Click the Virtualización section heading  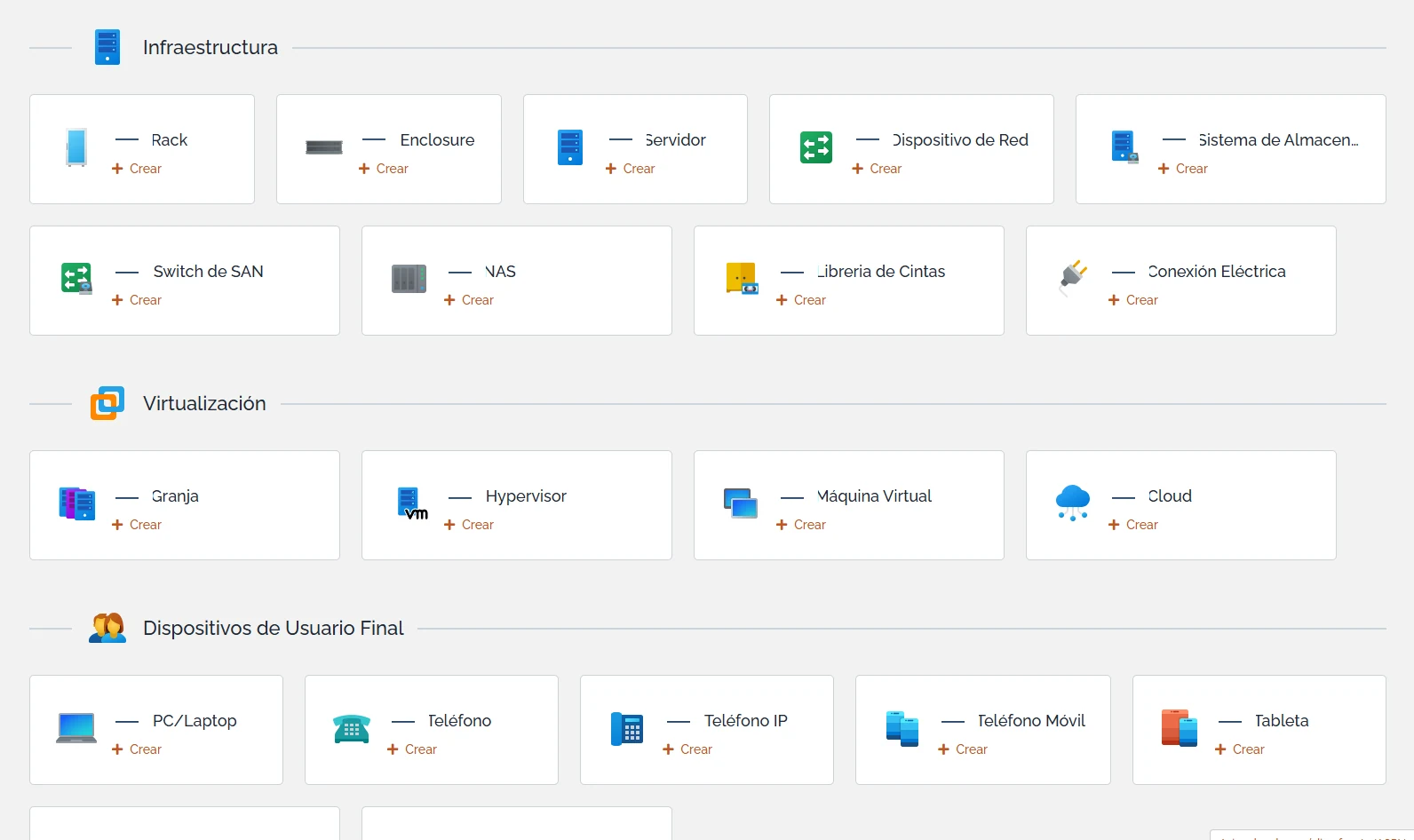pyautogui.click(x=204, y=403)
